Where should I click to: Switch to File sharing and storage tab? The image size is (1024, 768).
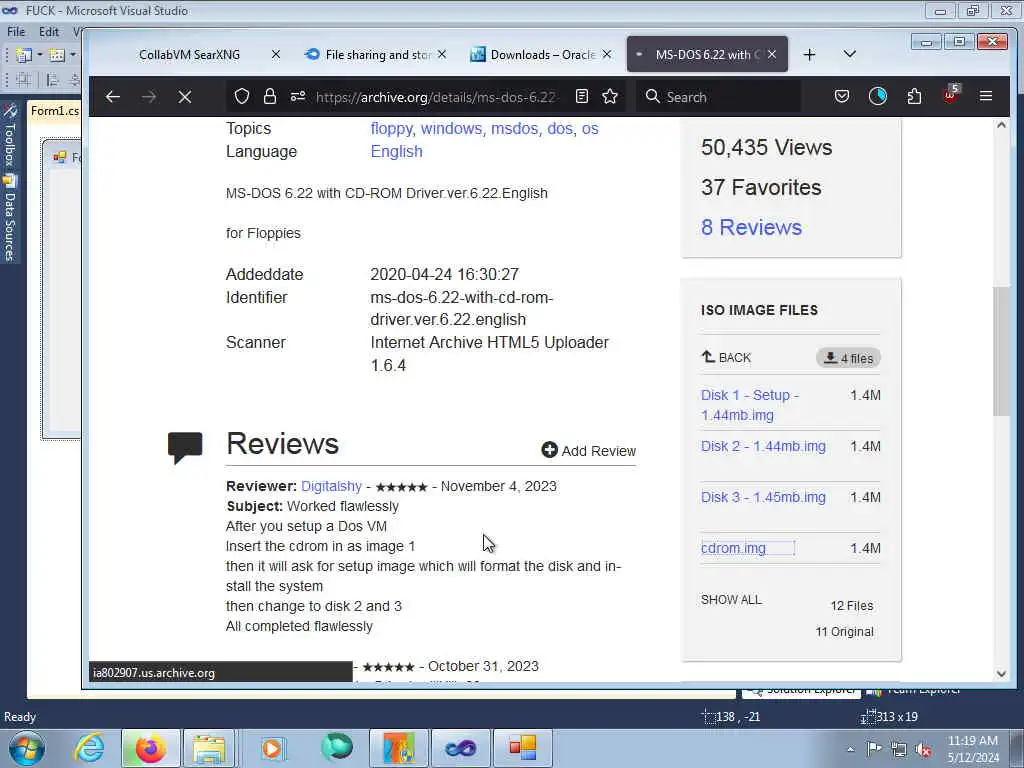[377, 55]
